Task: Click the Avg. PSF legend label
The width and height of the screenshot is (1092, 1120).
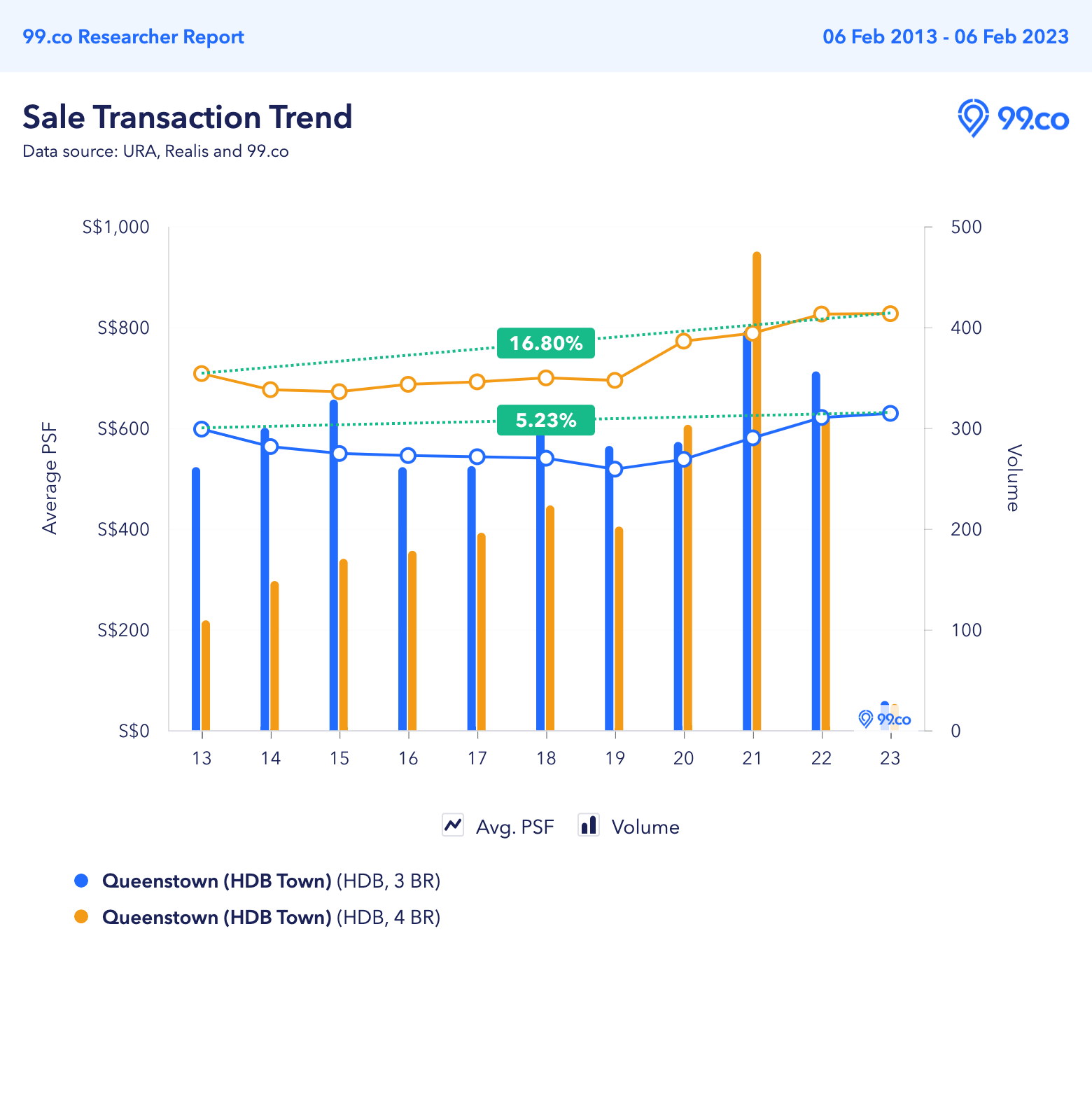Action: tap(515, 827)
